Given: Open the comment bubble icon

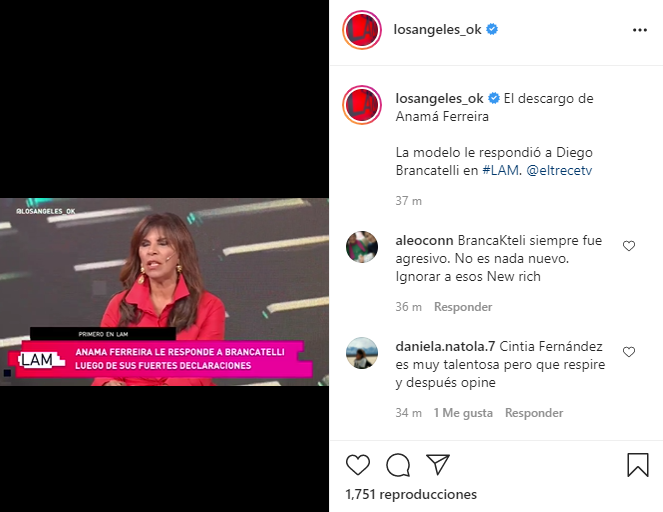Looking at the screenshot, I should [398, 465].
